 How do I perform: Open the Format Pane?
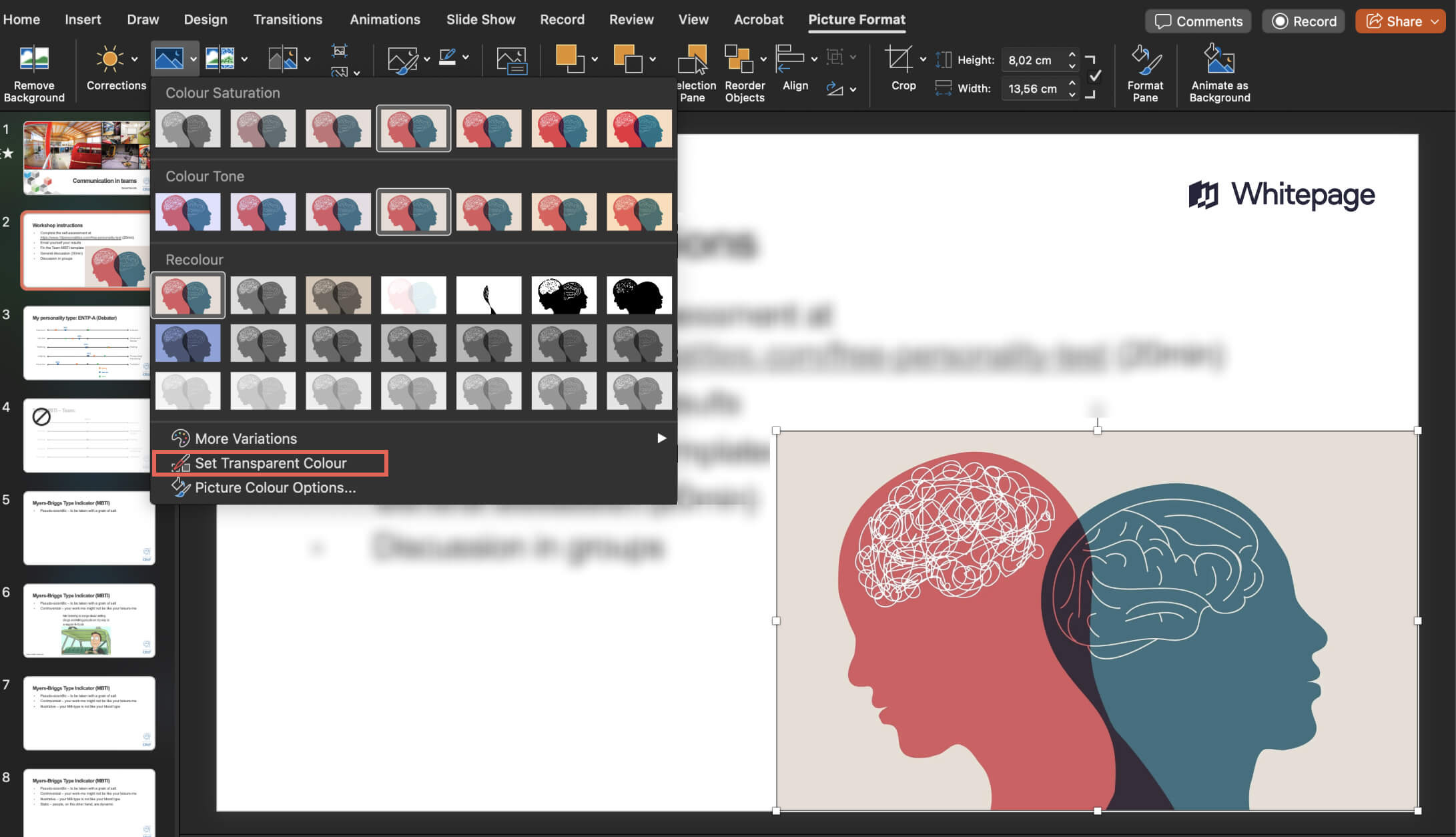point(1145,72)
